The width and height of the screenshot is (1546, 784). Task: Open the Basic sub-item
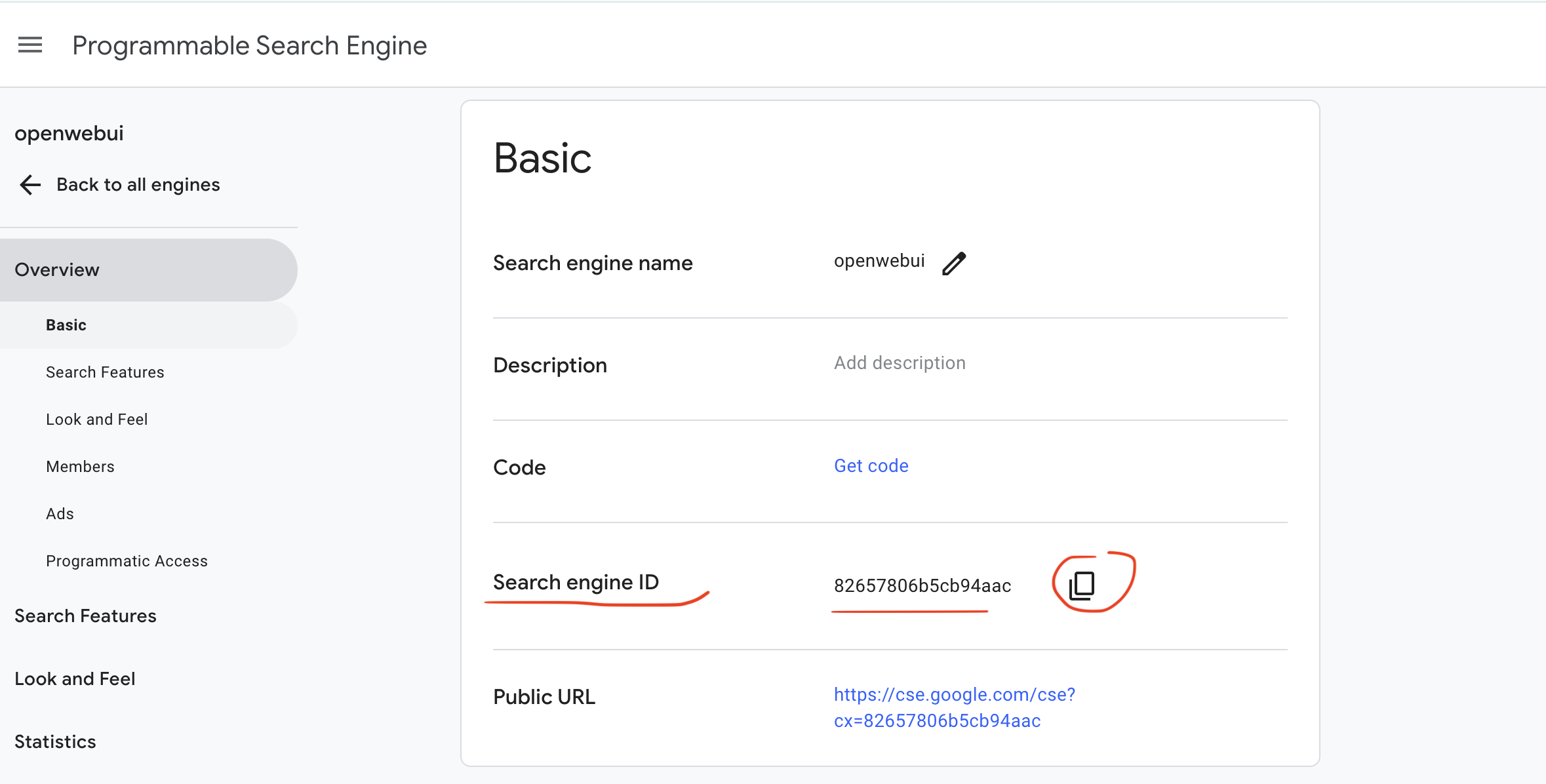point(149,325)
